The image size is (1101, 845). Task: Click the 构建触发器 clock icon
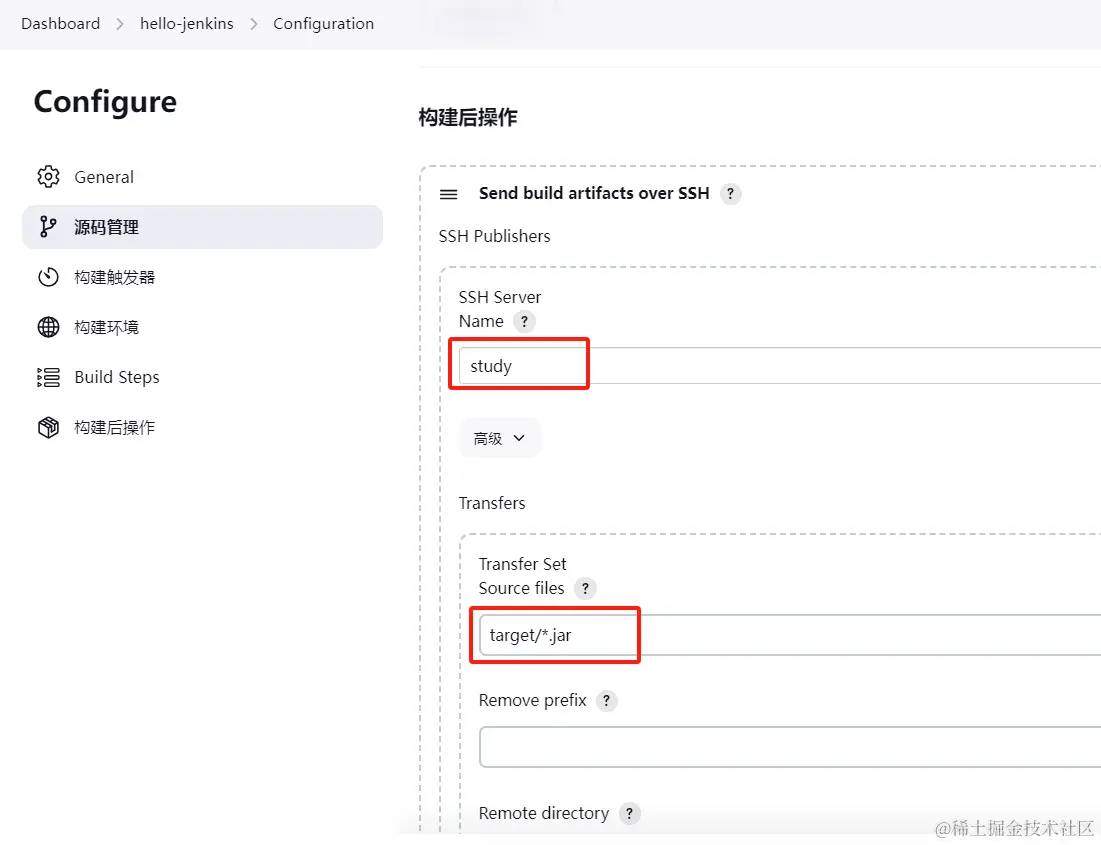pos(48,277)
